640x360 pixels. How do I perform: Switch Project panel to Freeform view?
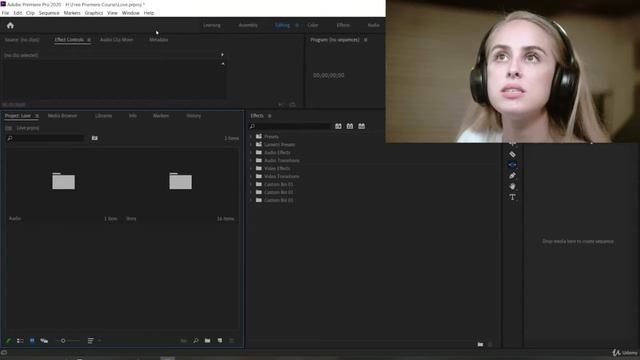pos(44,340)
